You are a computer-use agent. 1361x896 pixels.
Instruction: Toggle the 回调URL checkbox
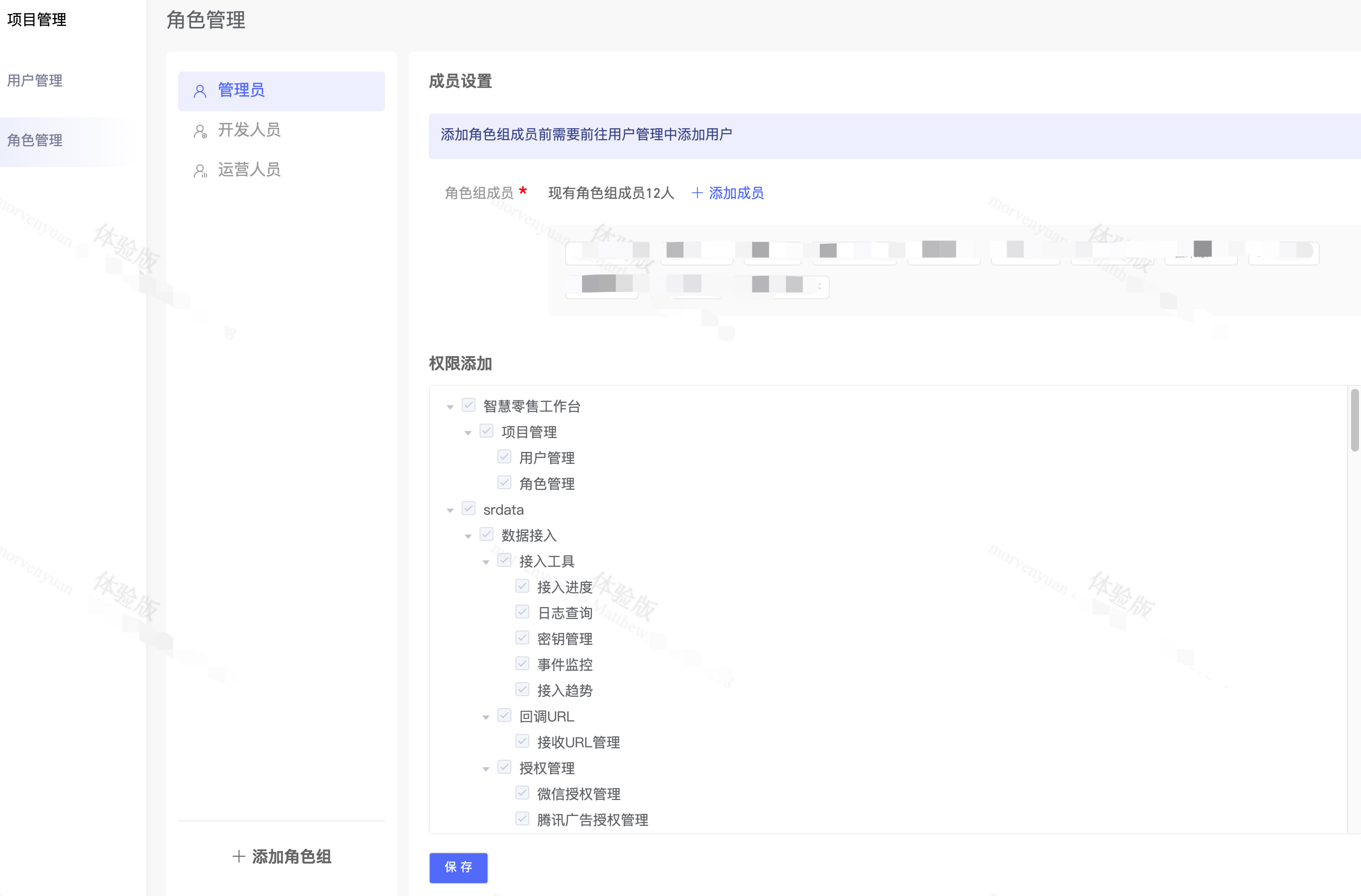point(504,716)
